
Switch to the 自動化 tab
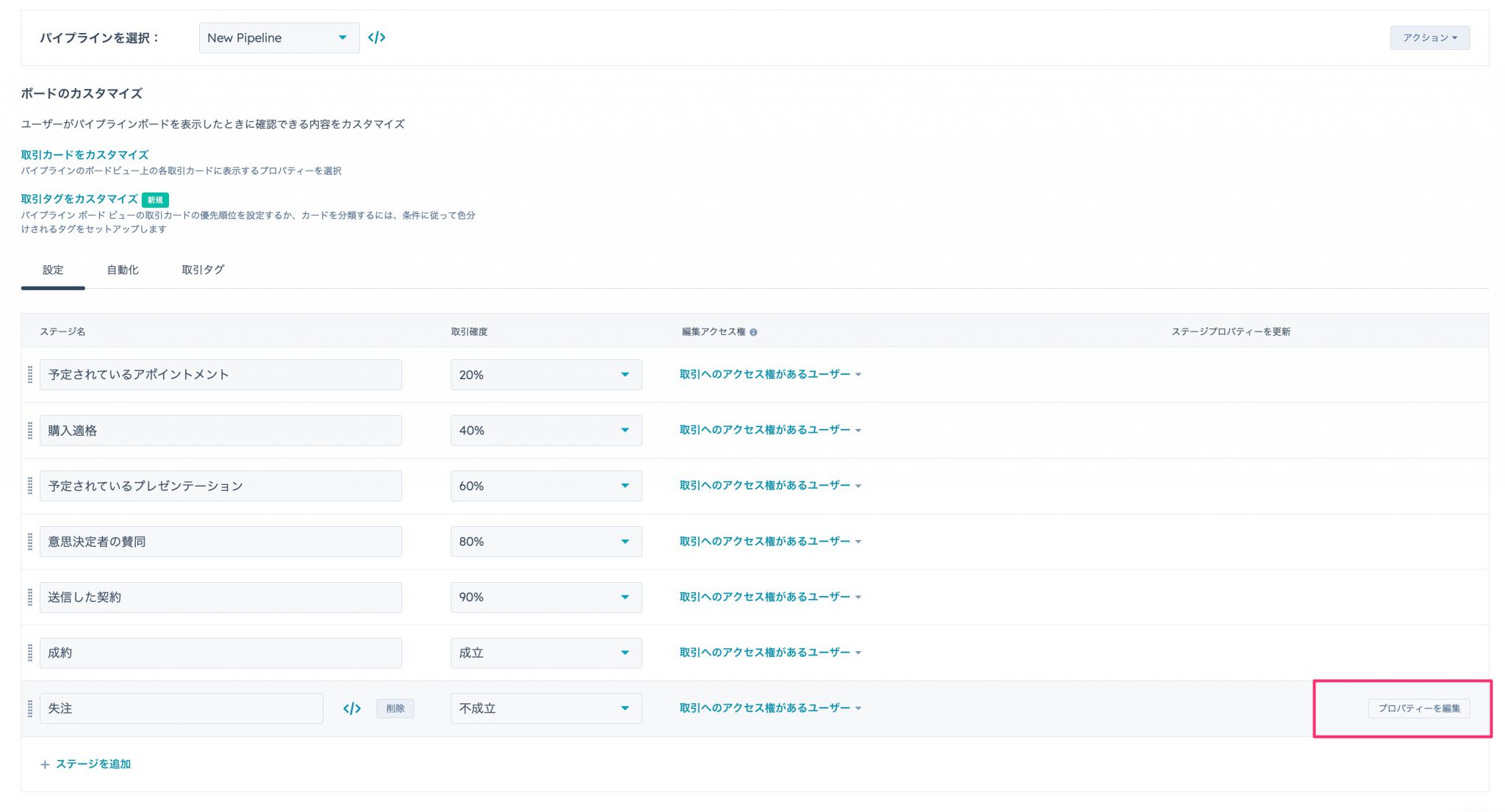pyautogui.click(x=123, y=270)
